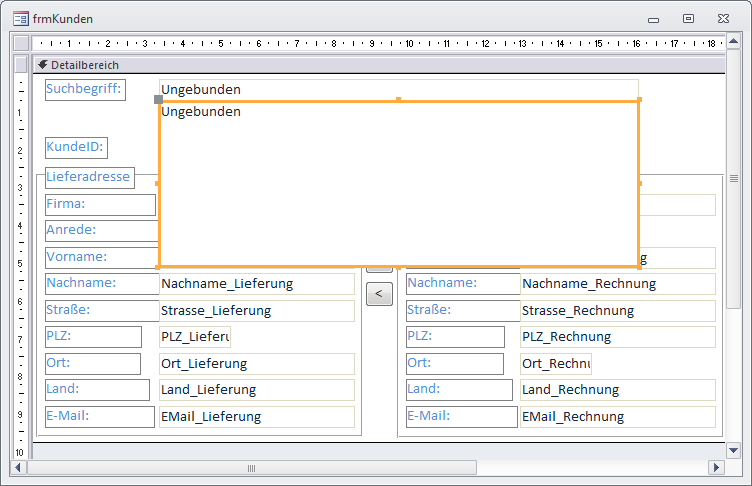752x486 pixels.
Task: Click the horizontal scrollbar right arrow
Action: point(716,467)
